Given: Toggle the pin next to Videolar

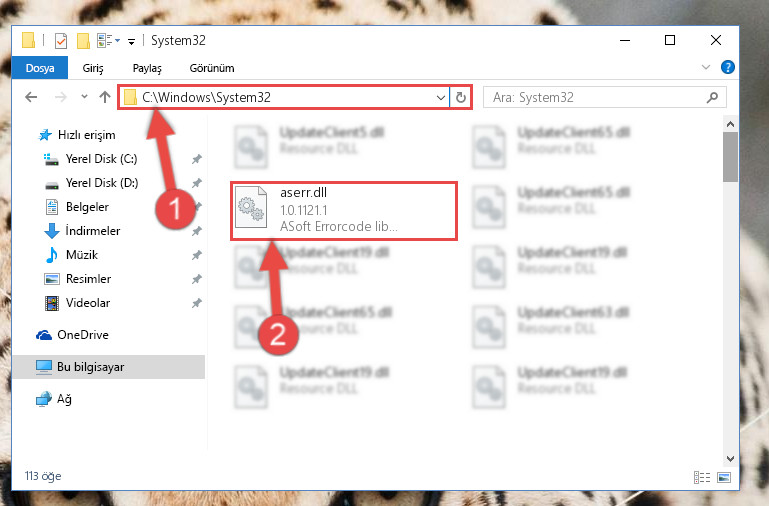Looking at the screenshot, I should click(197, 303).
